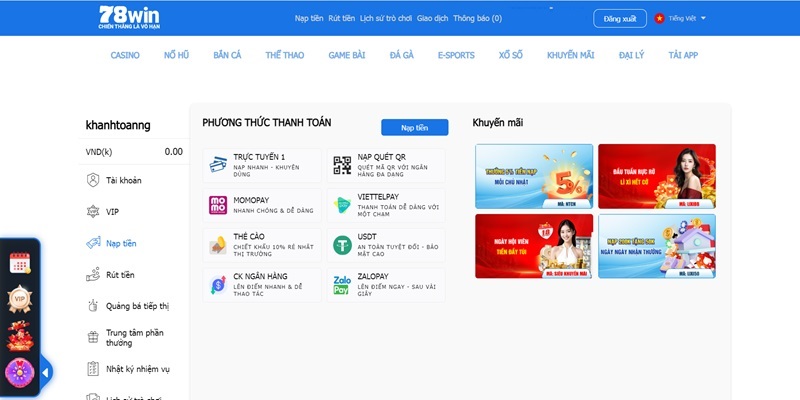Go to the THỂ THAO menu
The width and height of the screenshot is (800, 400).
tap(285, 55)
